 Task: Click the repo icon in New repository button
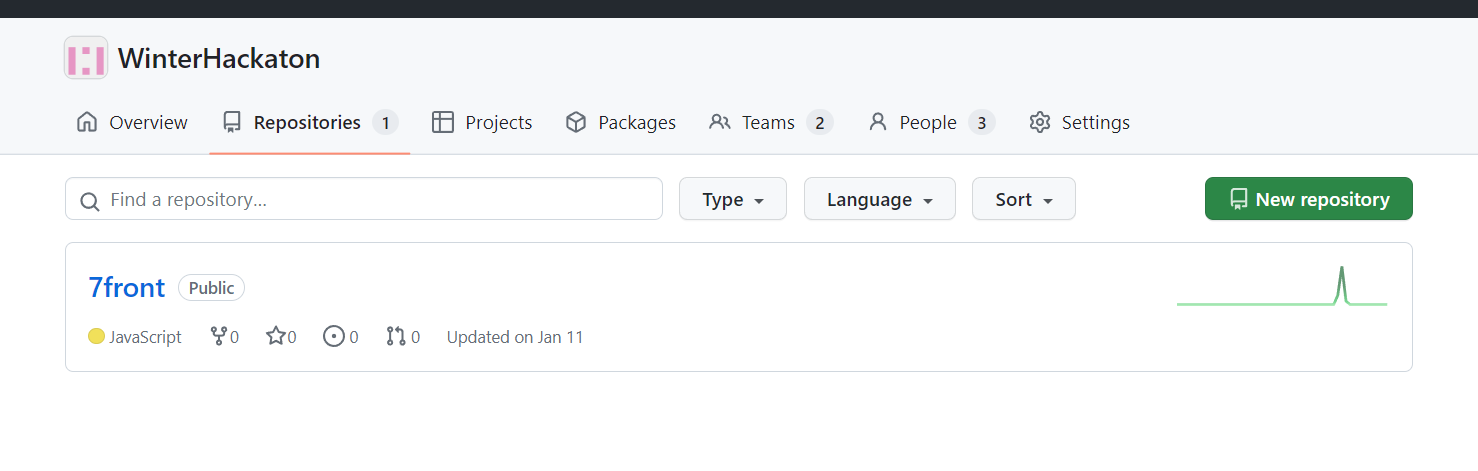[x=1239, y=199]
